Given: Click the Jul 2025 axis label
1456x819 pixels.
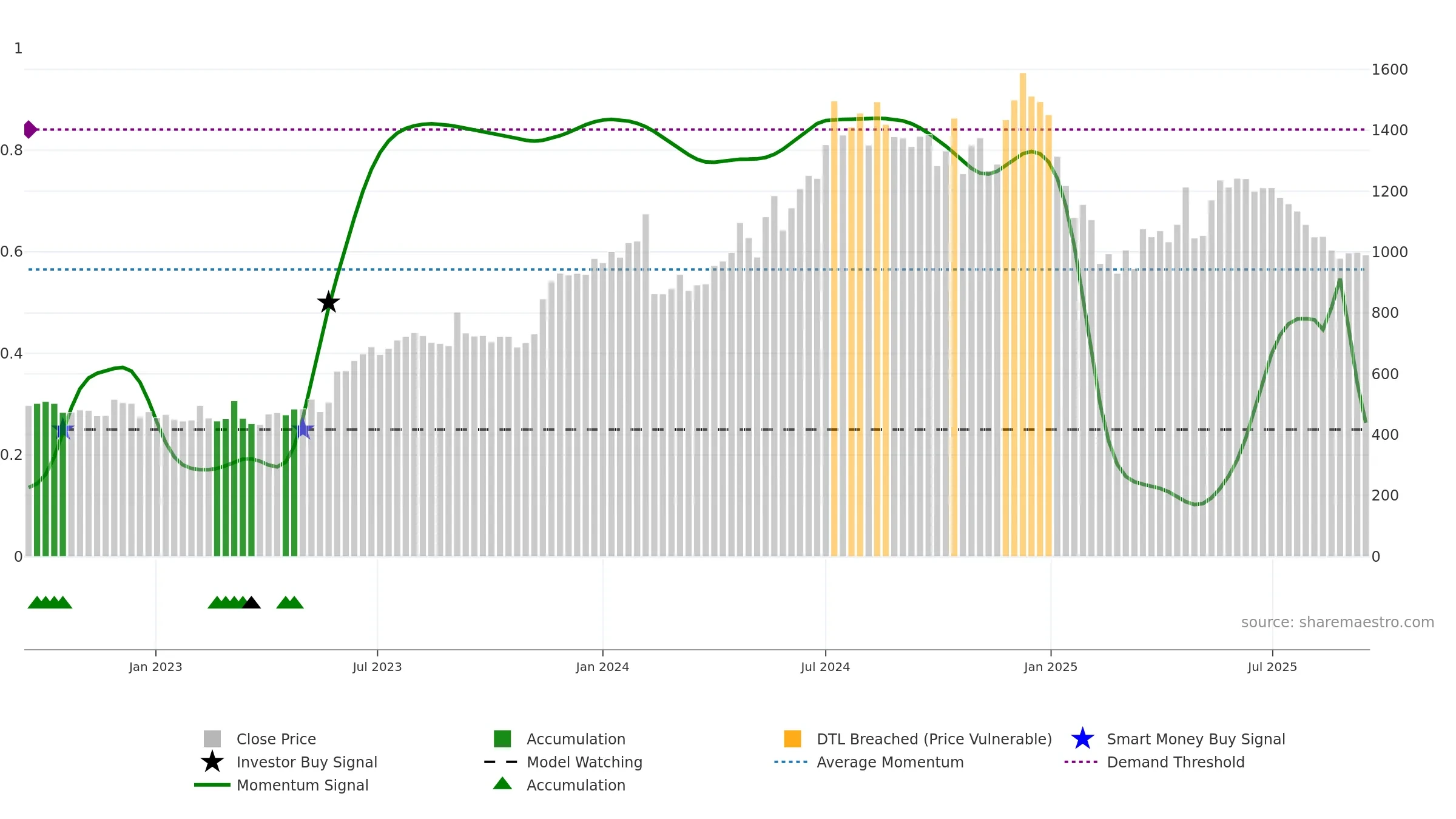Looking at the screenshot, I should 1272,667.
